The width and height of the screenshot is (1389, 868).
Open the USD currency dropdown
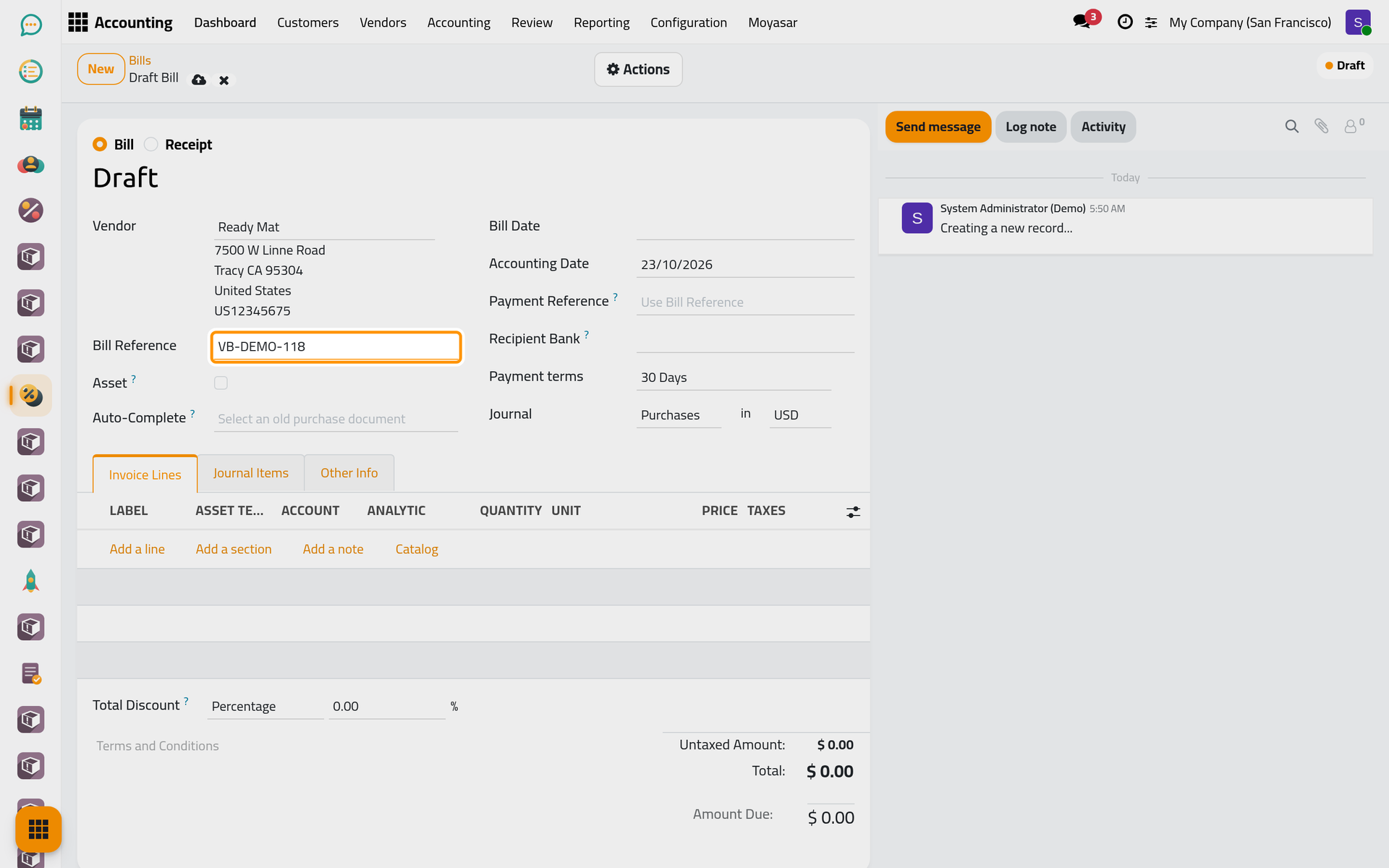(800, 415)
